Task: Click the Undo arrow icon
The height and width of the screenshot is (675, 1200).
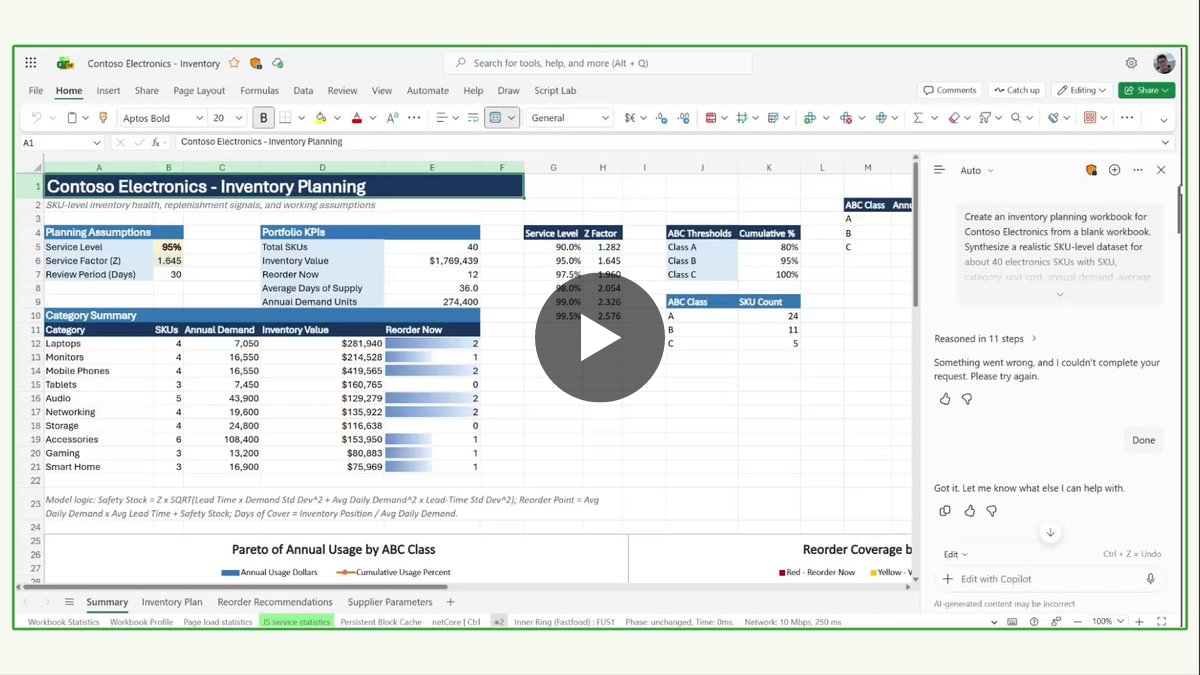Action: pos(37,118)
